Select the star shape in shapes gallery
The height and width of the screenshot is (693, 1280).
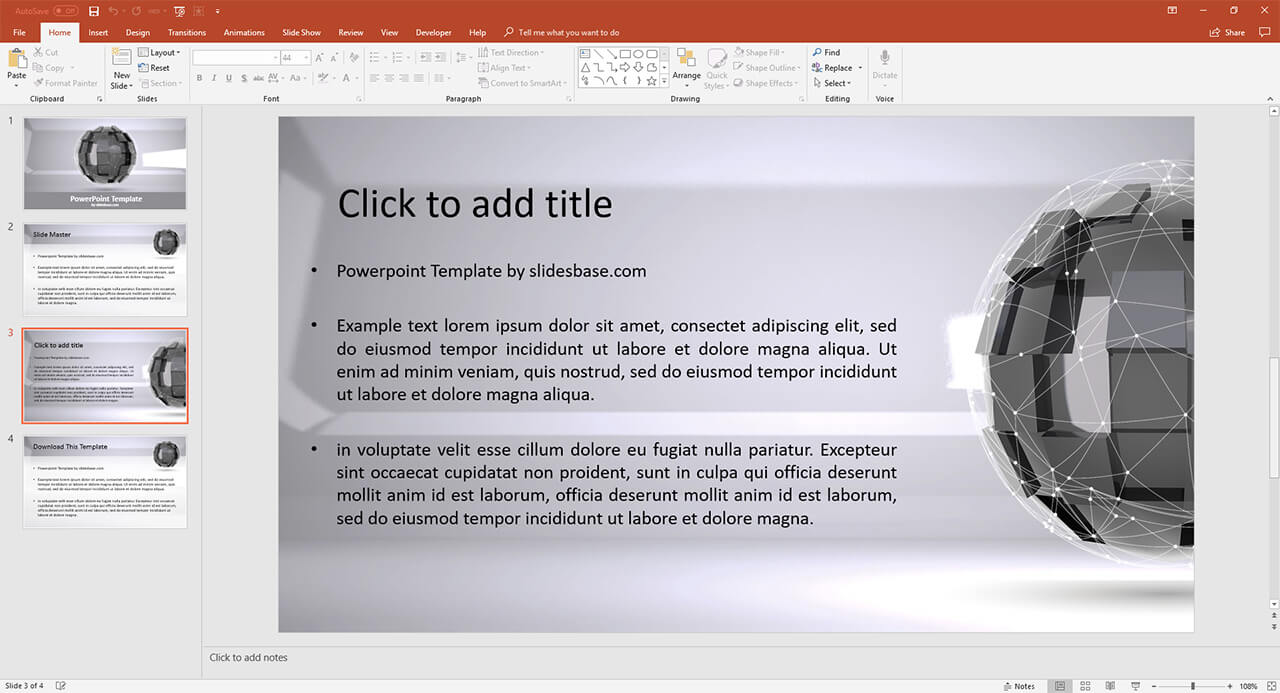651,81
